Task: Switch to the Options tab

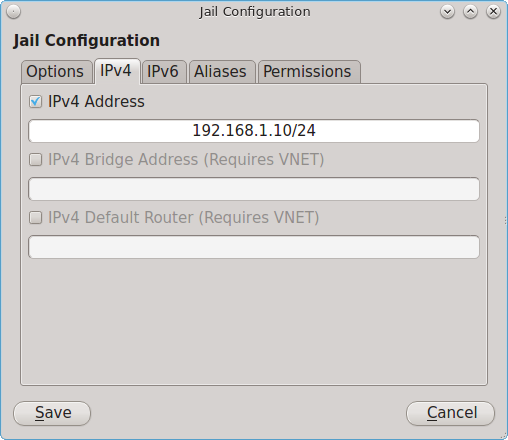Action: (x=56, y=72)
